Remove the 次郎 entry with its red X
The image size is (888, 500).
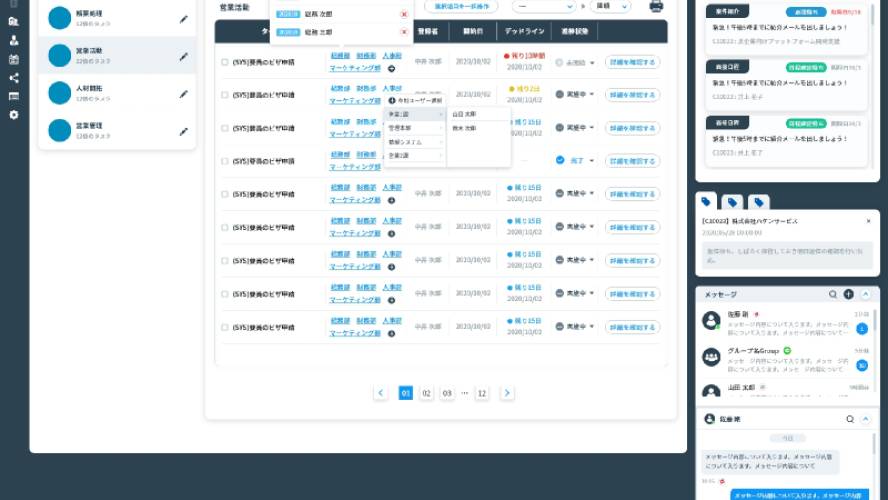tap(404, 14)
